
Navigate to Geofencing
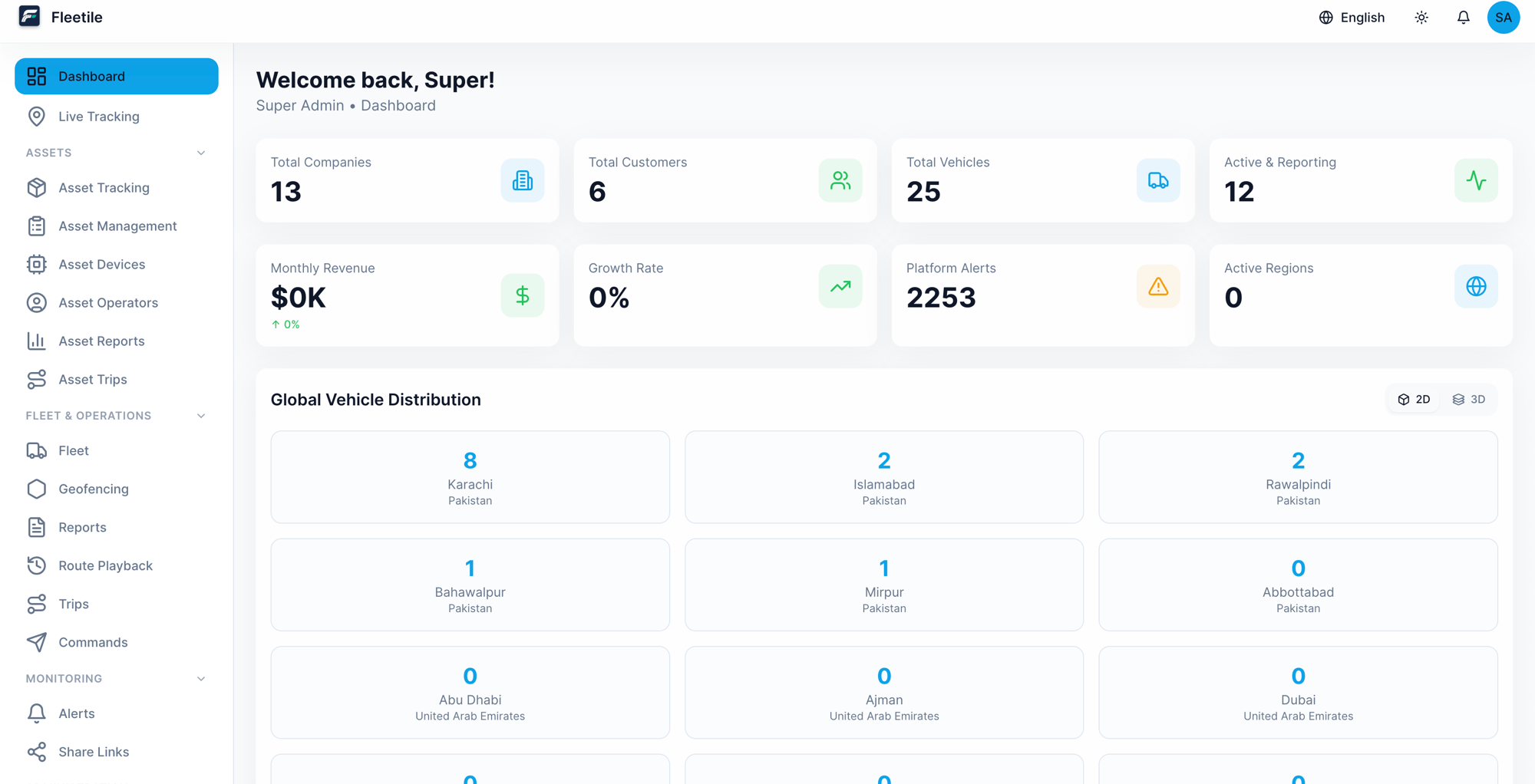pos(117,489)
